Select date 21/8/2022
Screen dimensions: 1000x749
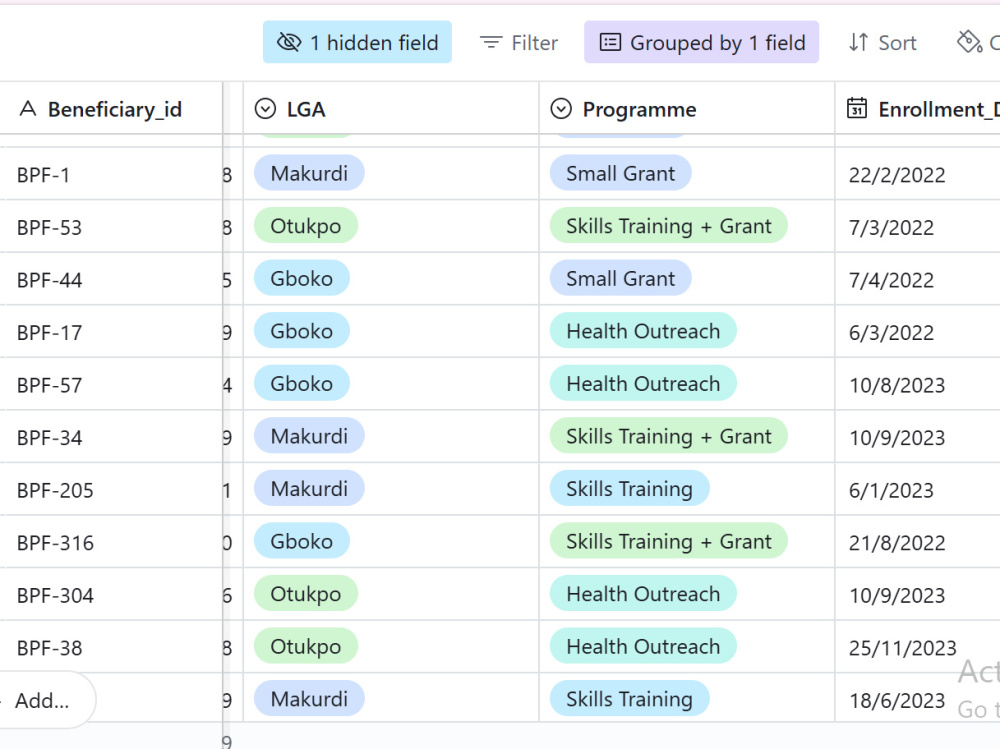tap(897, 542)
